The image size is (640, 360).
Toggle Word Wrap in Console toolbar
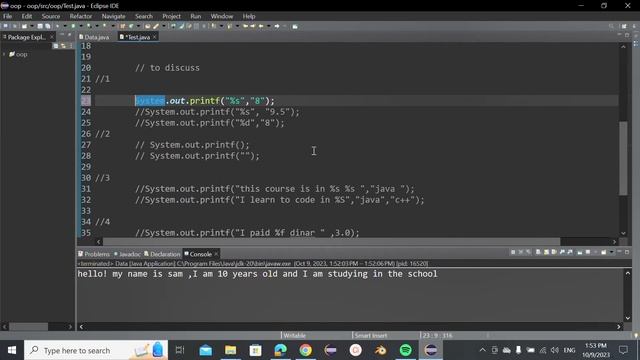(x=554, y=252)
